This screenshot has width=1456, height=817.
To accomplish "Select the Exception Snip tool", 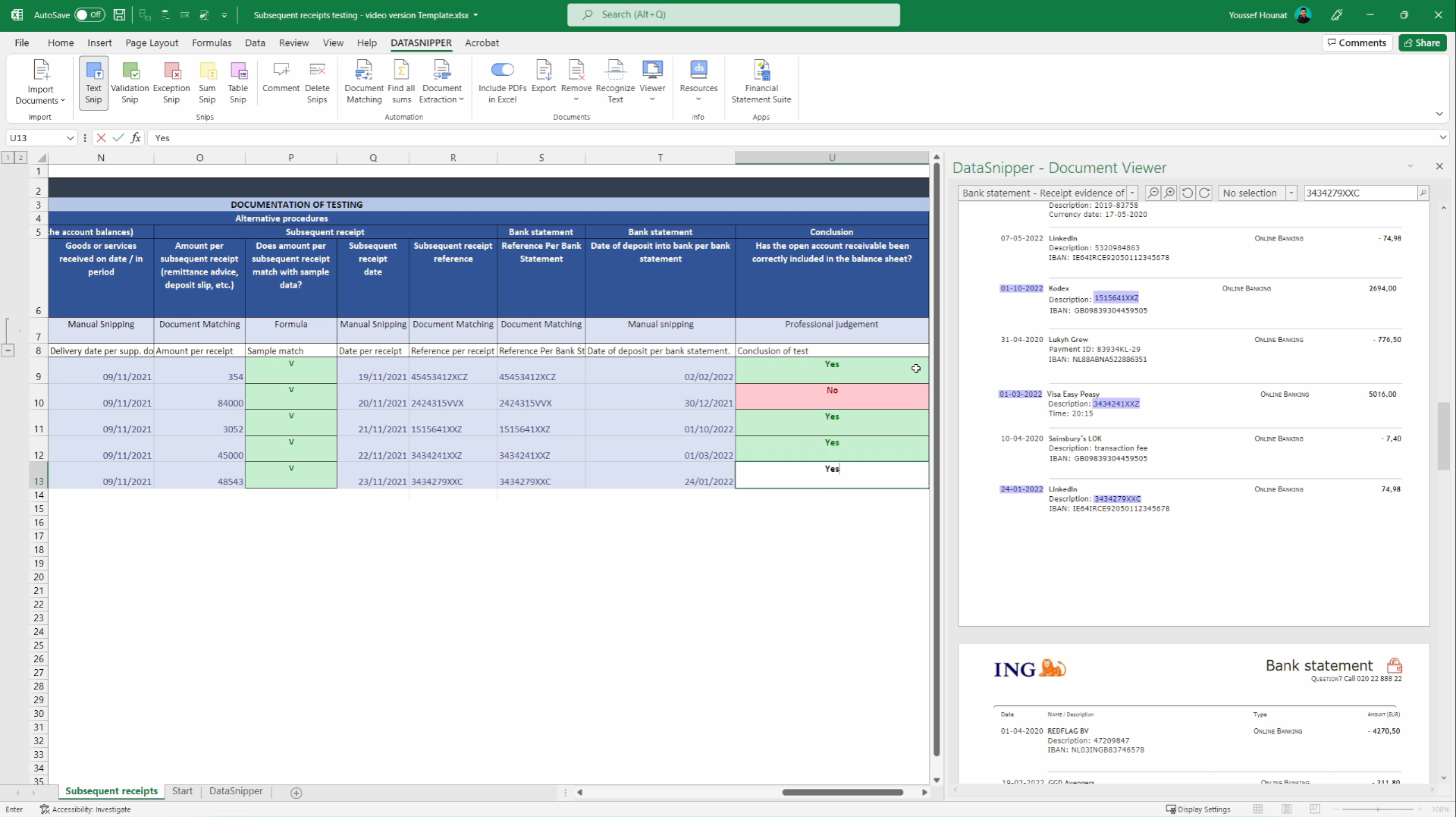I will coord(171,82).
